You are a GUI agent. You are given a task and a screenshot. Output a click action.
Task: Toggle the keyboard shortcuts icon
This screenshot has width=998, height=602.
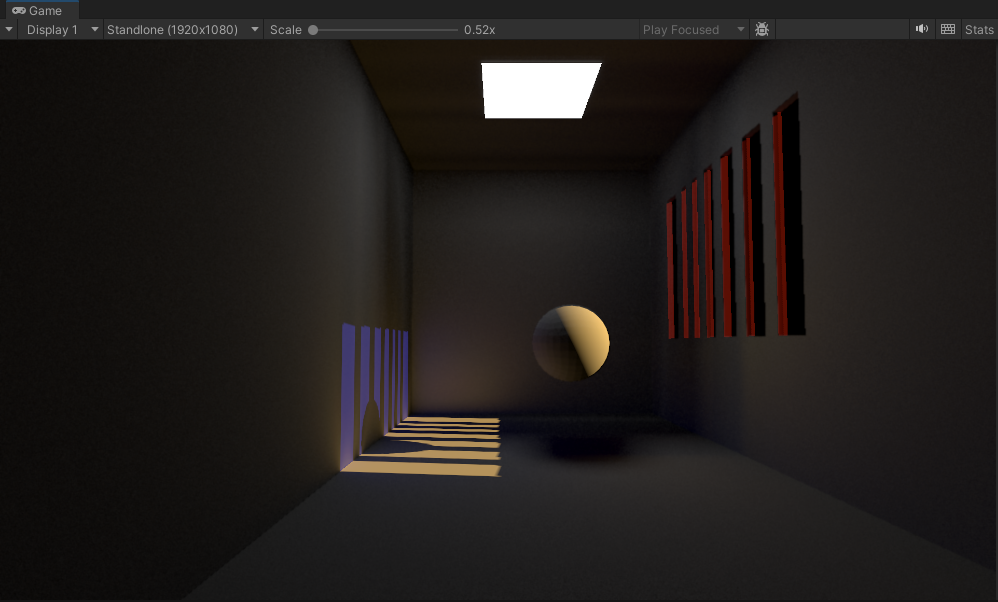[x=948, y=29]
